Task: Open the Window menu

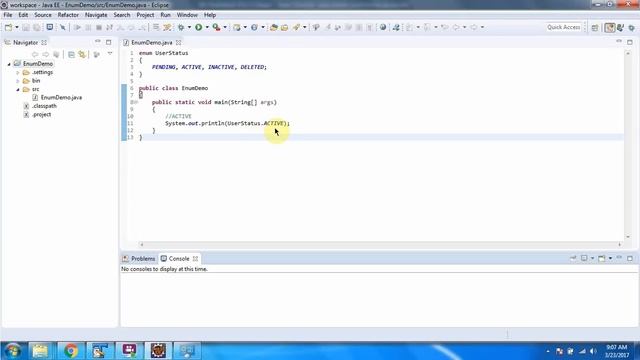Action: (187, 15)
